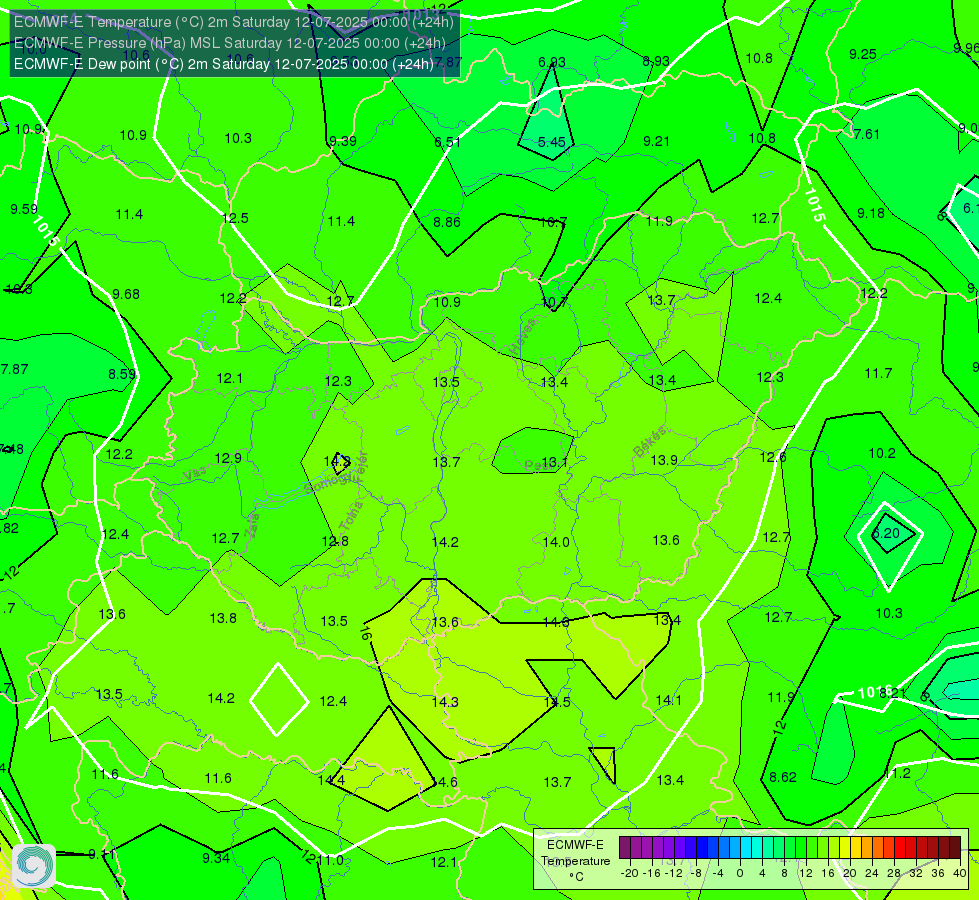Screen dimensions: 979x900
Task: Click the 12.8 value near Tolna
Action: (x=335, y=541)
